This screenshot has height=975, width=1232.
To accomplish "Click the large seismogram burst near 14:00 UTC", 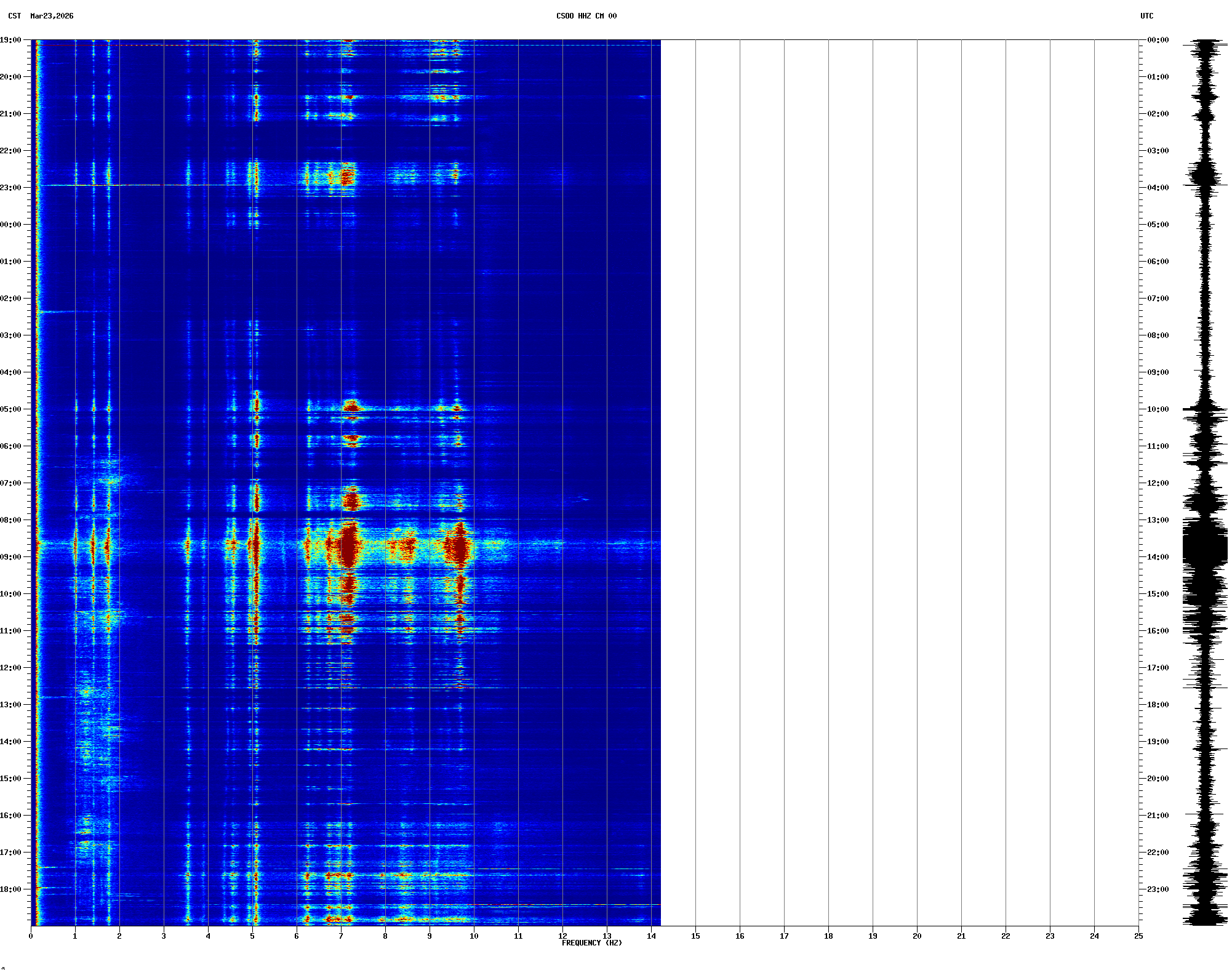I will pyautogui.click(x=1205, y=548).
